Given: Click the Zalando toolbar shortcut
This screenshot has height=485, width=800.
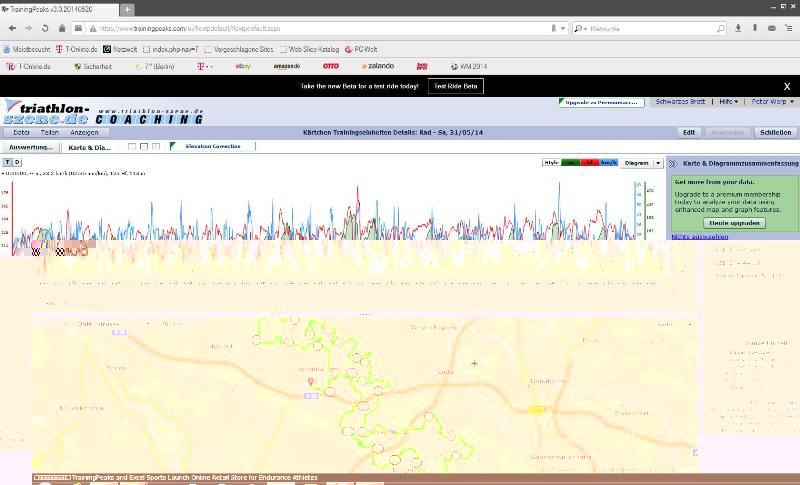Looking at the screenshot, I should click(x=376, y=66).
